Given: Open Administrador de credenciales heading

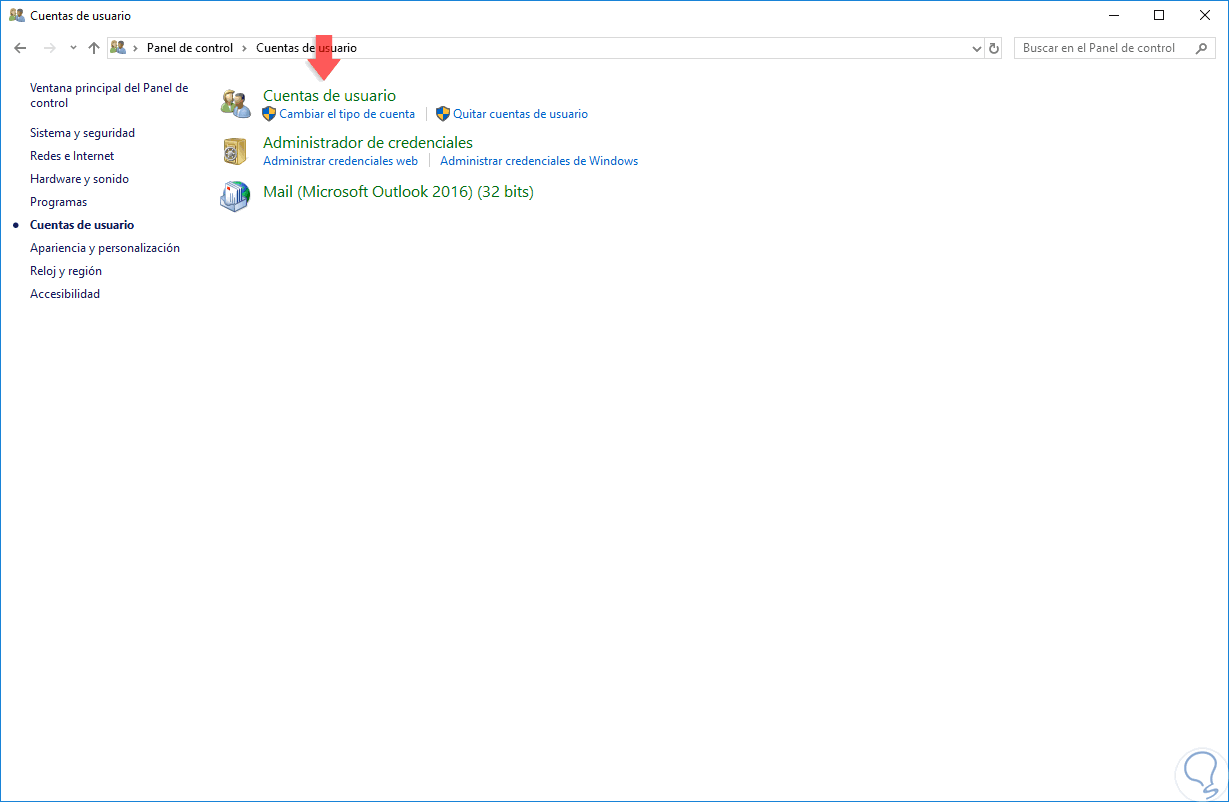Looking at the screenshot, I should tap(368, 143).
